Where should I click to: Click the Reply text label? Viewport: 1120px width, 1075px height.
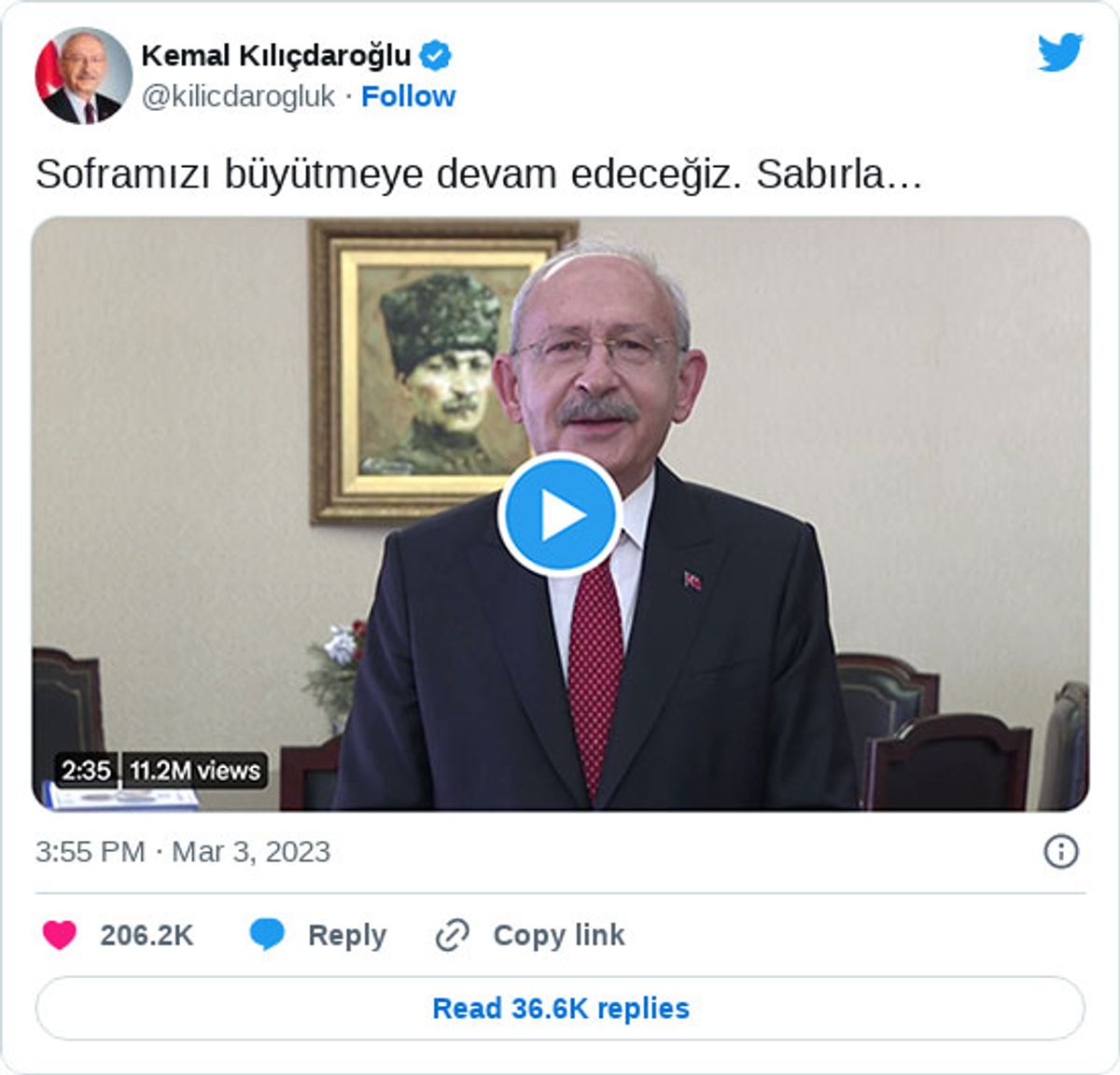point(347,935)
